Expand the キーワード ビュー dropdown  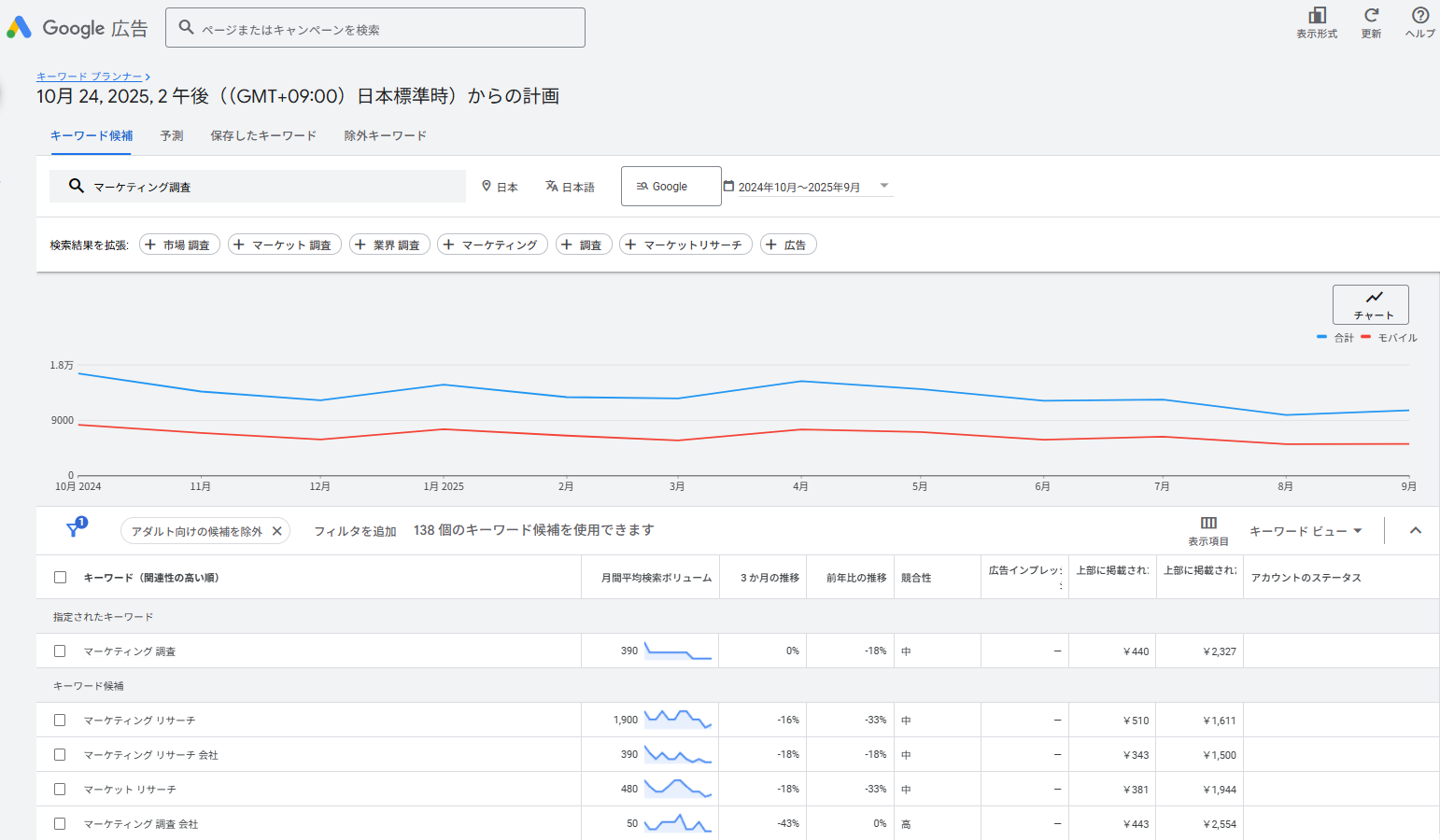1305,531
